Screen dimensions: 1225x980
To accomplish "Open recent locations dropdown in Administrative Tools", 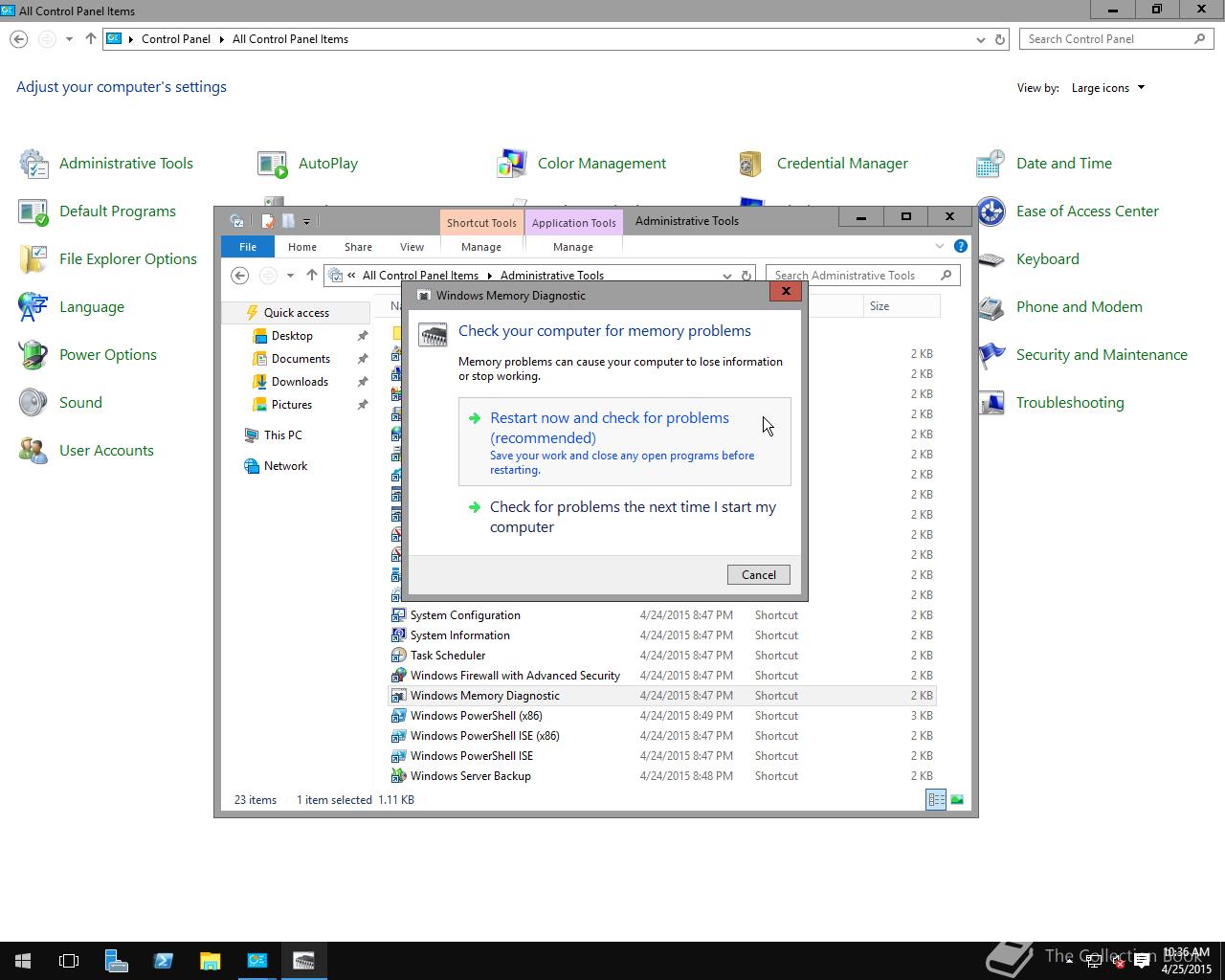I will tap(290, 276).
